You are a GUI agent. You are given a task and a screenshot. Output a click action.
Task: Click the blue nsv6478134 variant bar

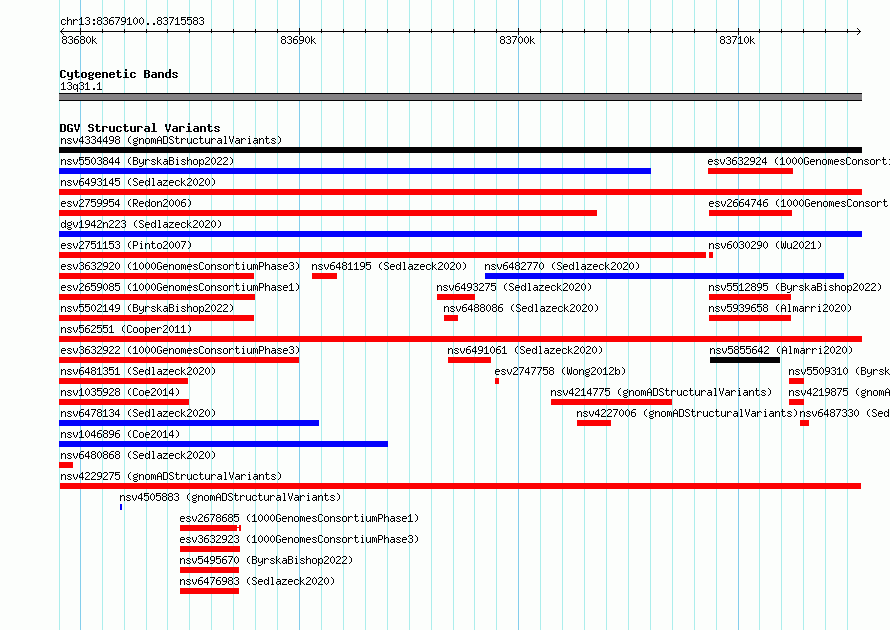(x=189, y=423)
